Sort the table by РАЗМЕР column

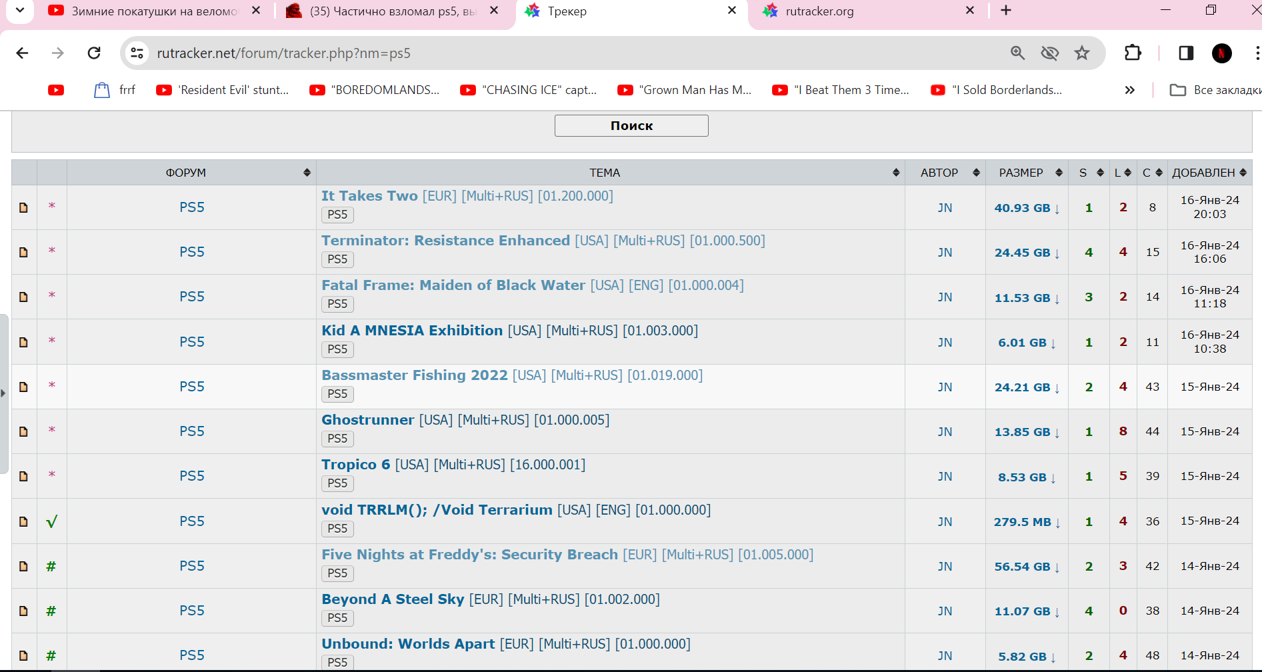point(1021,173)
